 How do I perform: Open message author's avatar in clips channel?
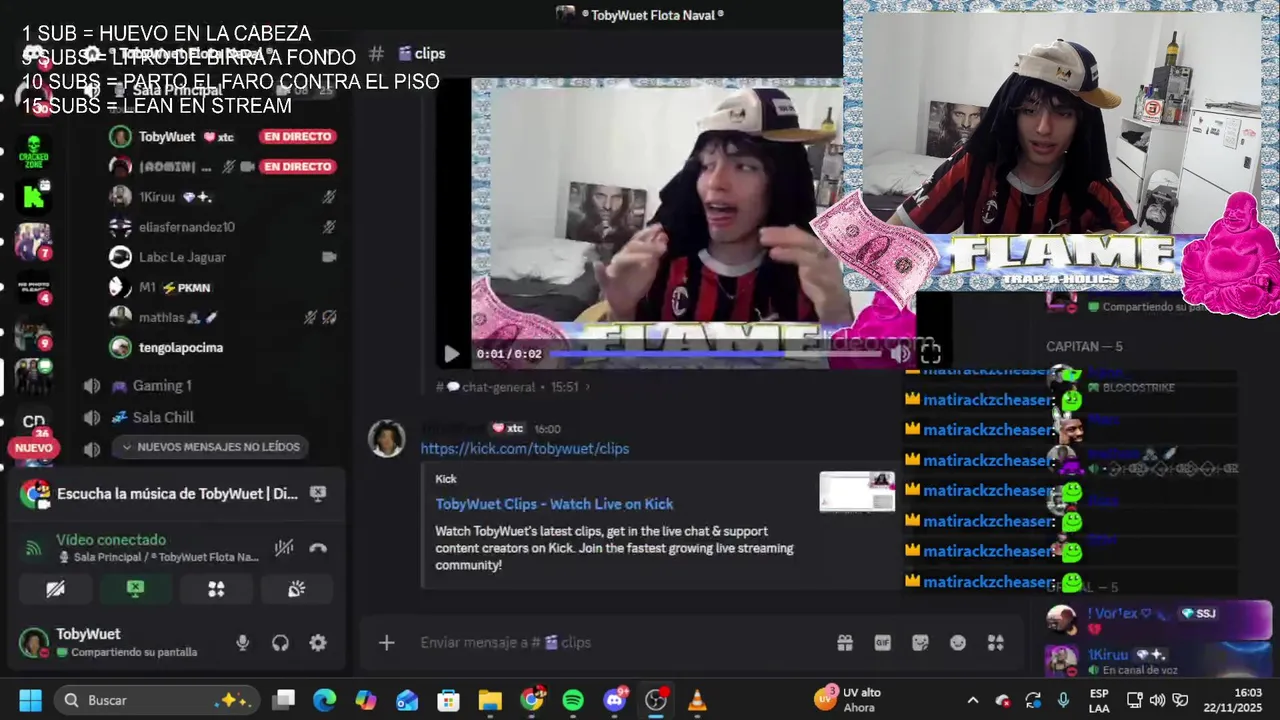coord(387,439)
